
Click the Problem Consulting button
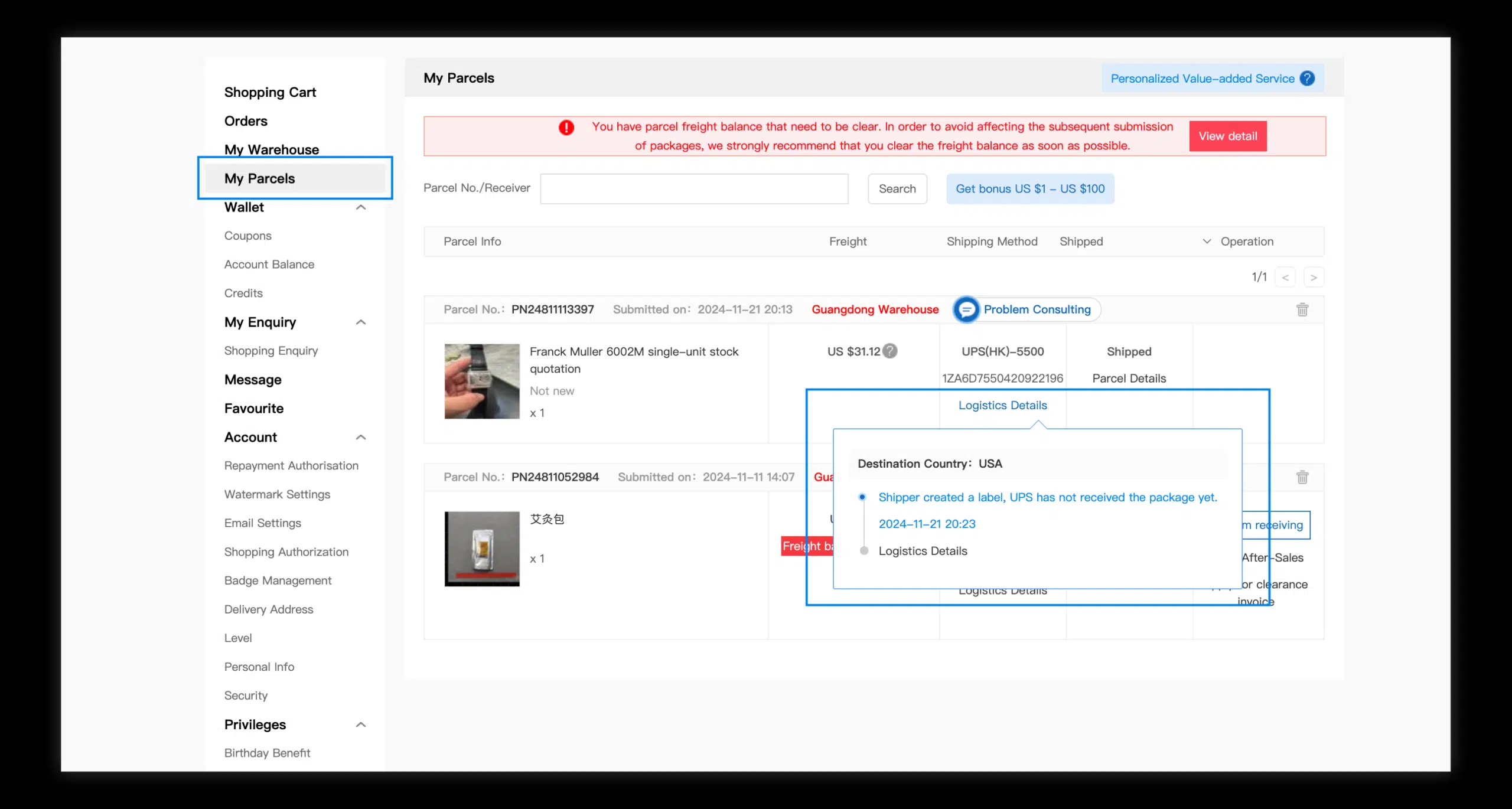1027,309
